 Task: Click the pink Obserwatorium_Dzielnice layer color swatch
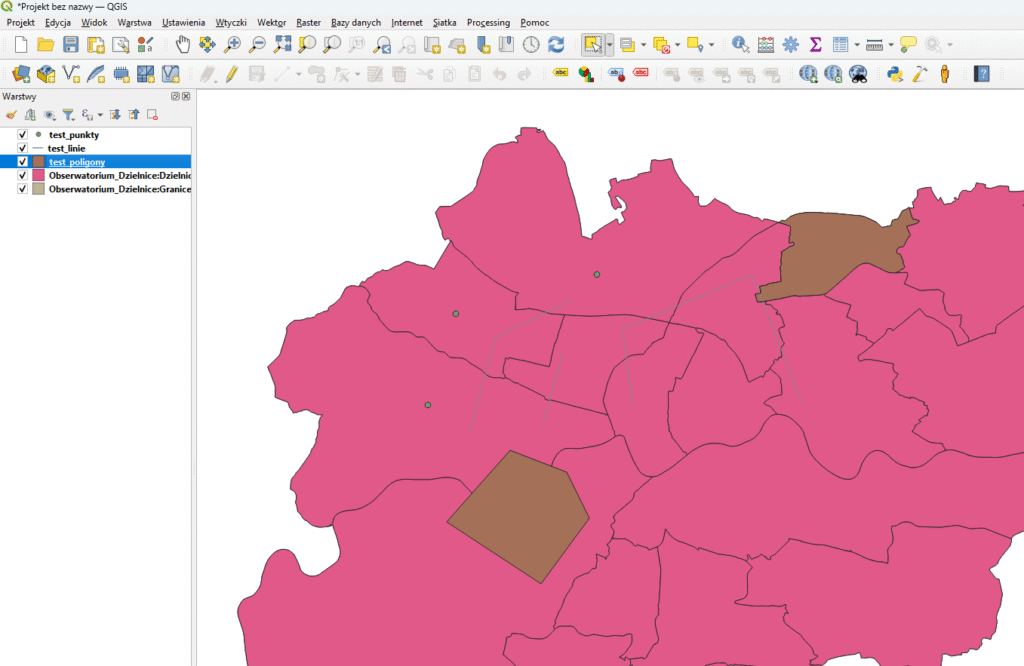click(x=39, y=175)
